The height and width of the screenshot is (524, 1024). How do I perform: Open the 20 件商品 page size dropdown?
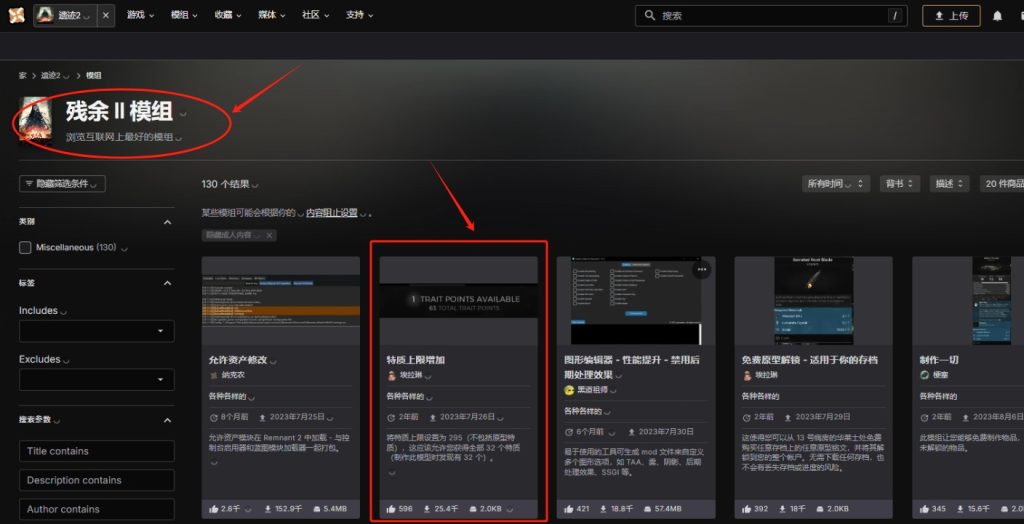tap(1001, 184)
